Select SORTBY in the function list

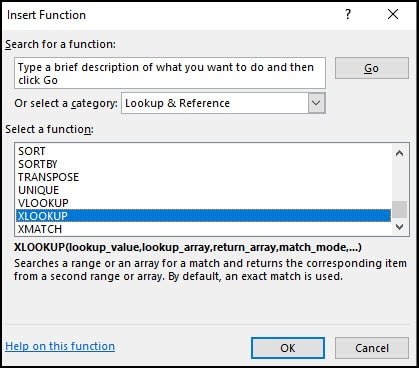(204, 164)
